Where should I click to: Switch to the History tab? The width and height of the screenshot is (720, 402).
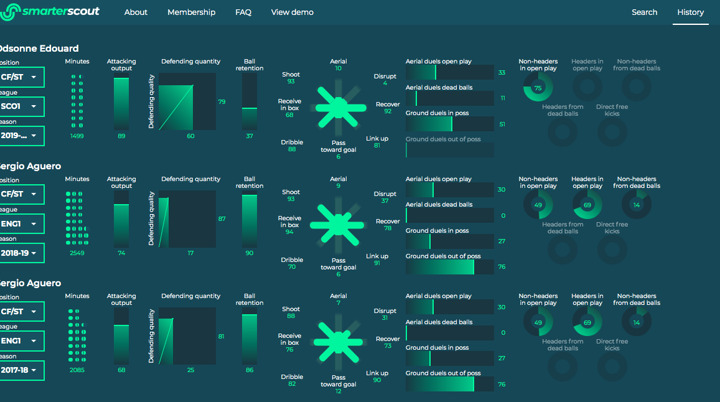[690, 12]
